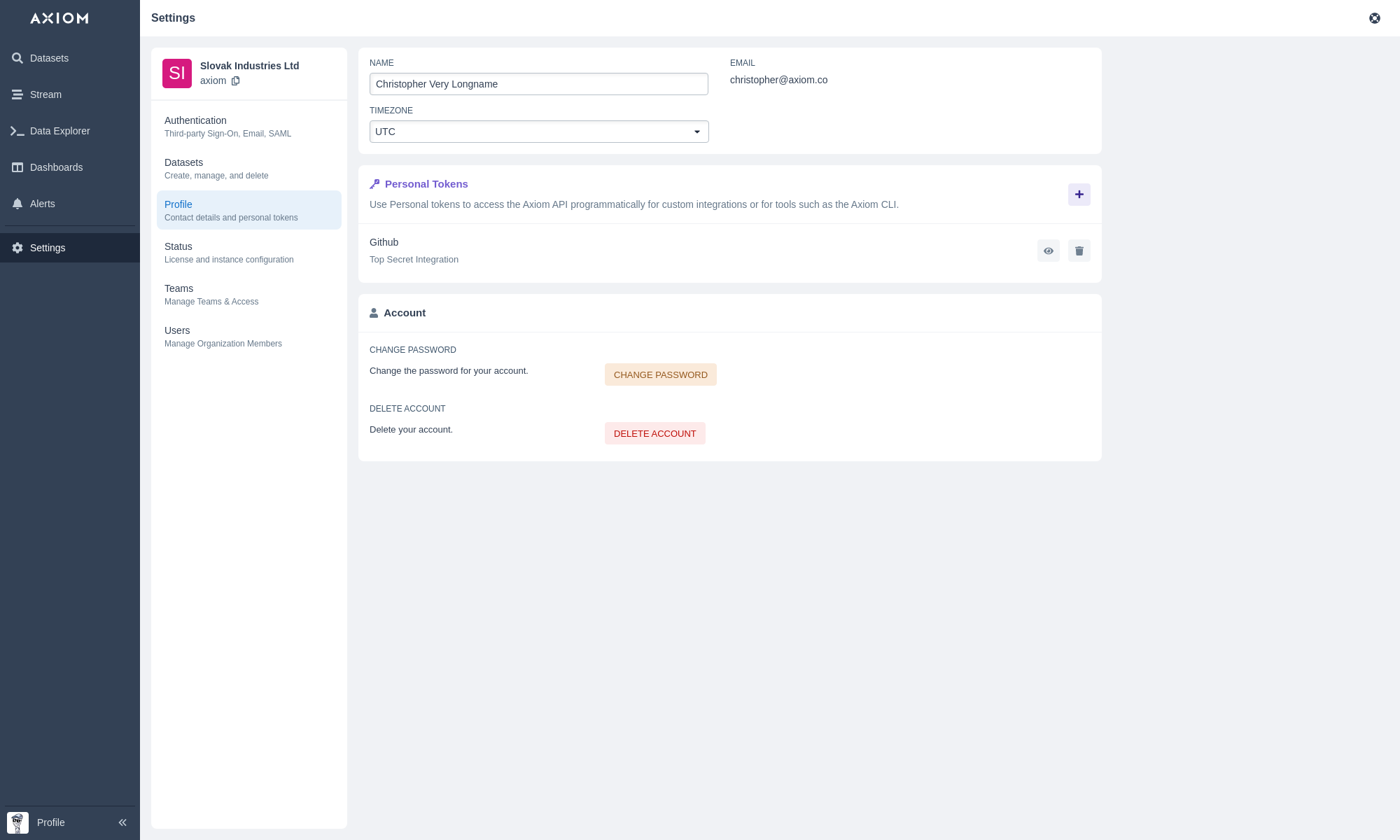Image resolution: width=1400 pixels, height=840 pixels.
Task: Open the Stream view
Action: click(45, 94)
